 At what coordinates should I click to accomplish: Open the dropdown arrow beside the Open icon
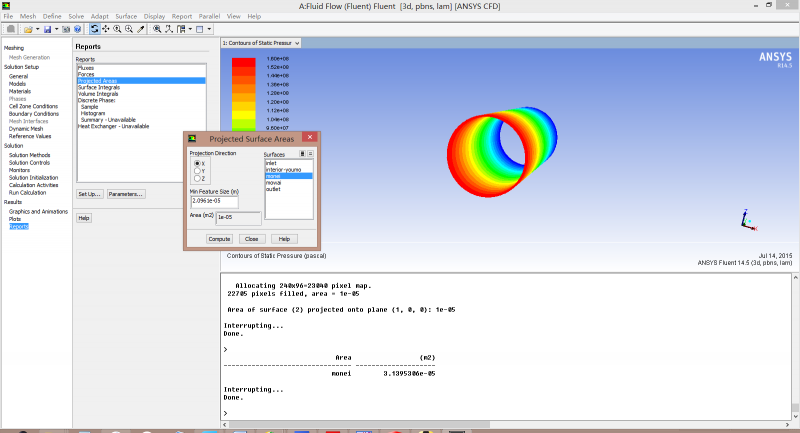(x=38, y=29)
